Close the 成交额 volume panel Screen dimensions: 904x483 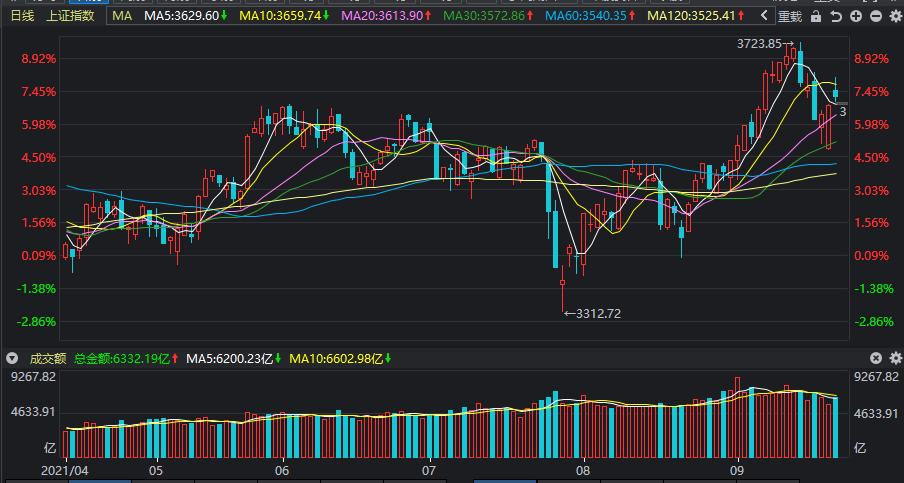pyautogui.click(x=876, y=358)
